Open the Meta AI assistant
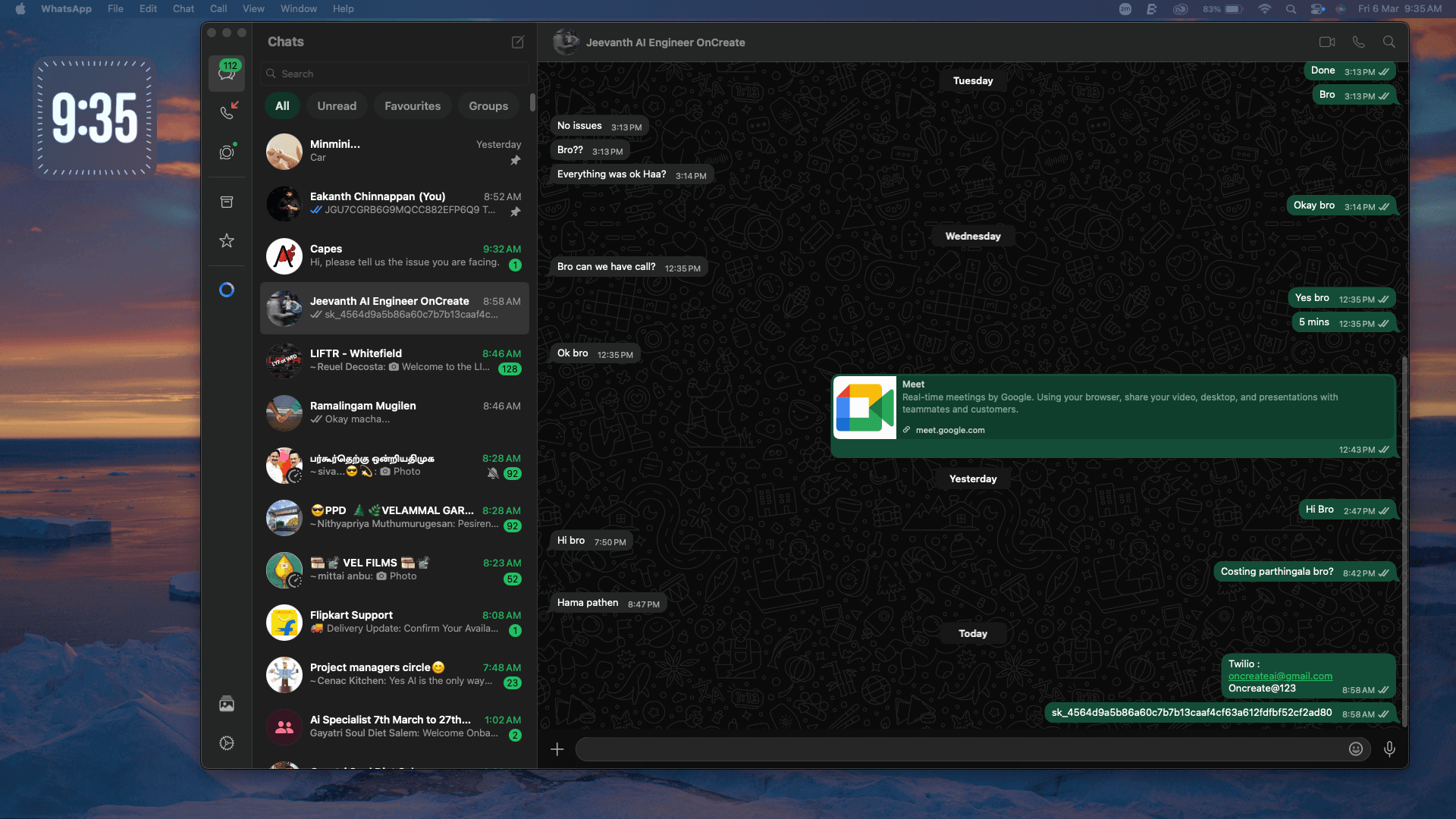The width and height of the screenshot is (1456, 819). point(227,290)
